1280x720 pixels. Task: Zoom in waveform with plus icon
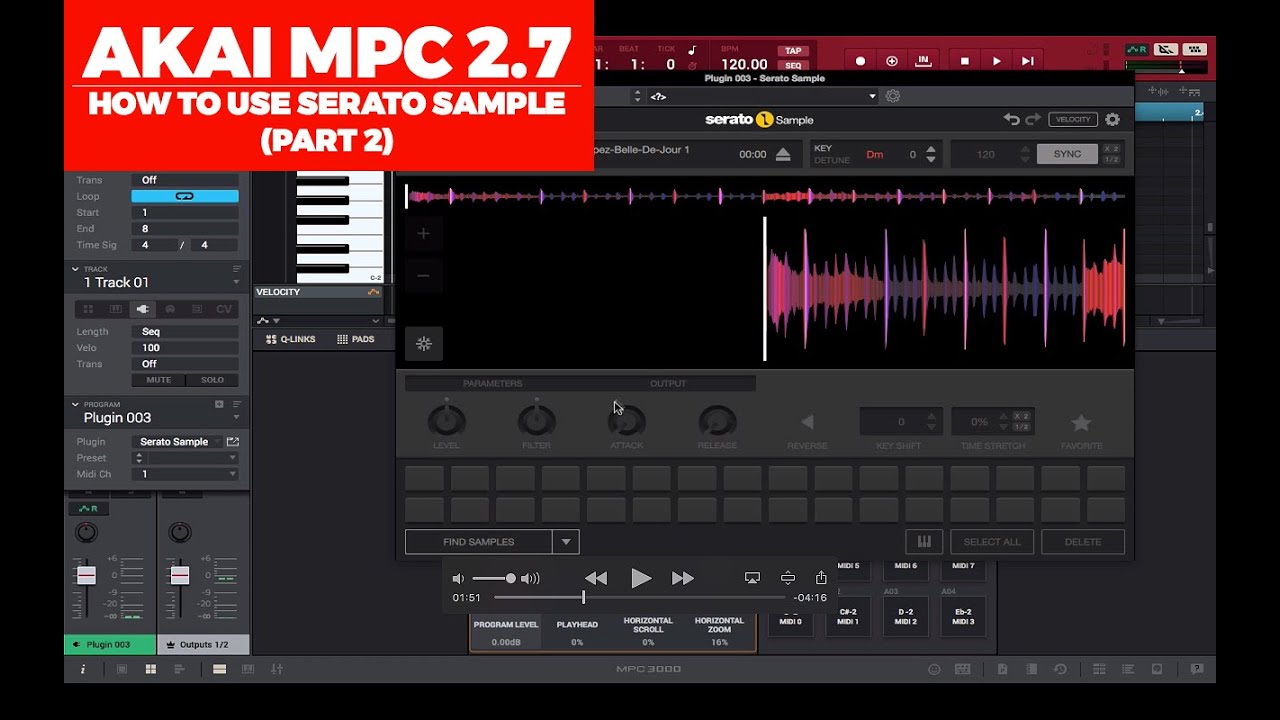coord(423,234)
